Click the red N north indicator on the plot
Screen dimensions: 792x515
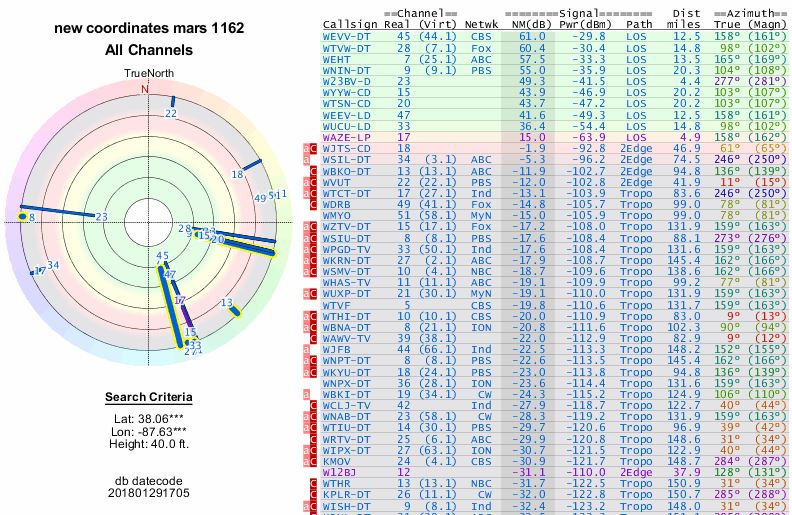tap(145, 89)
